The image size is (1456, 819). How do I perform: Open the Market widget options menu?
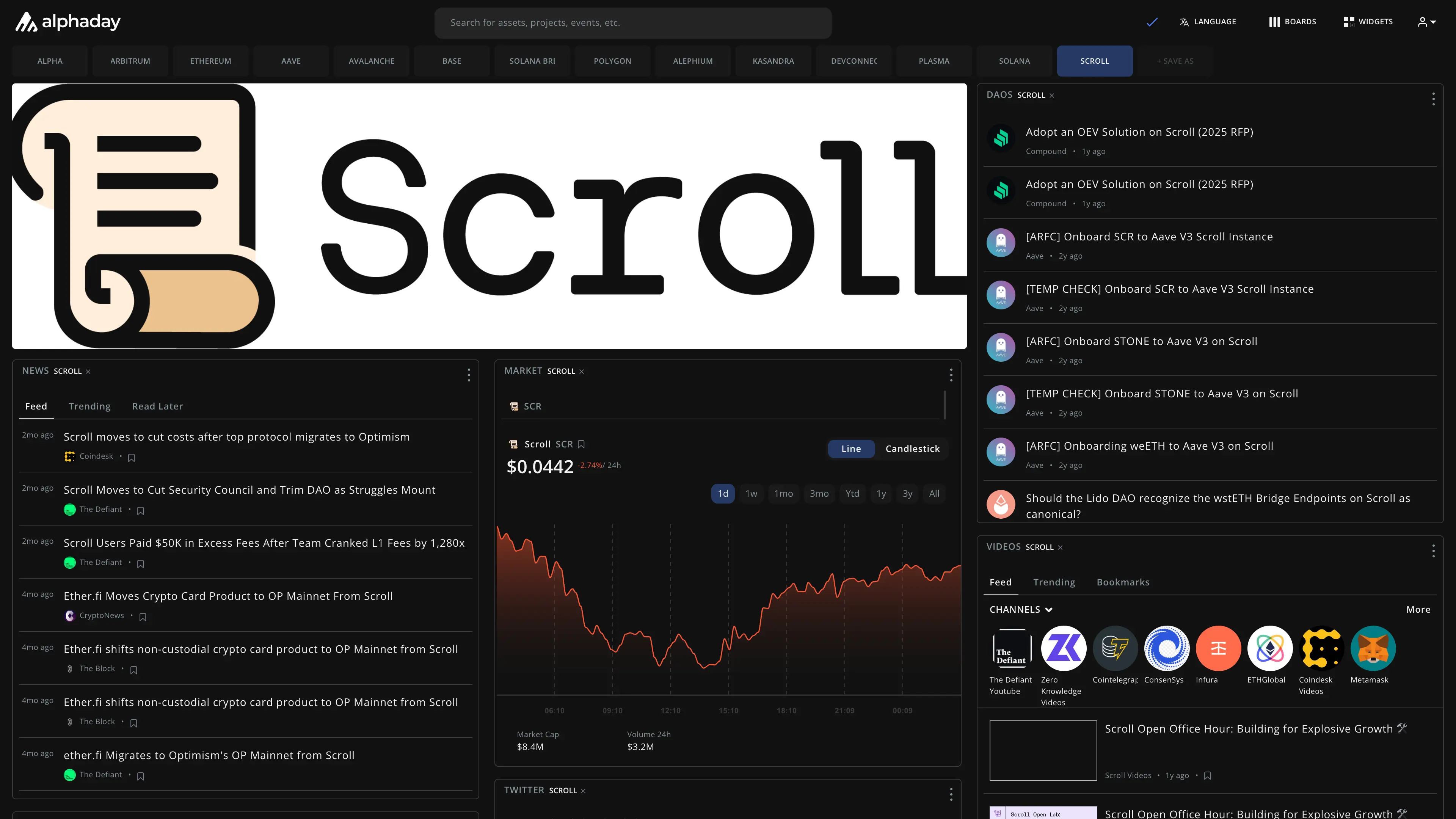[x=951, y=375]
